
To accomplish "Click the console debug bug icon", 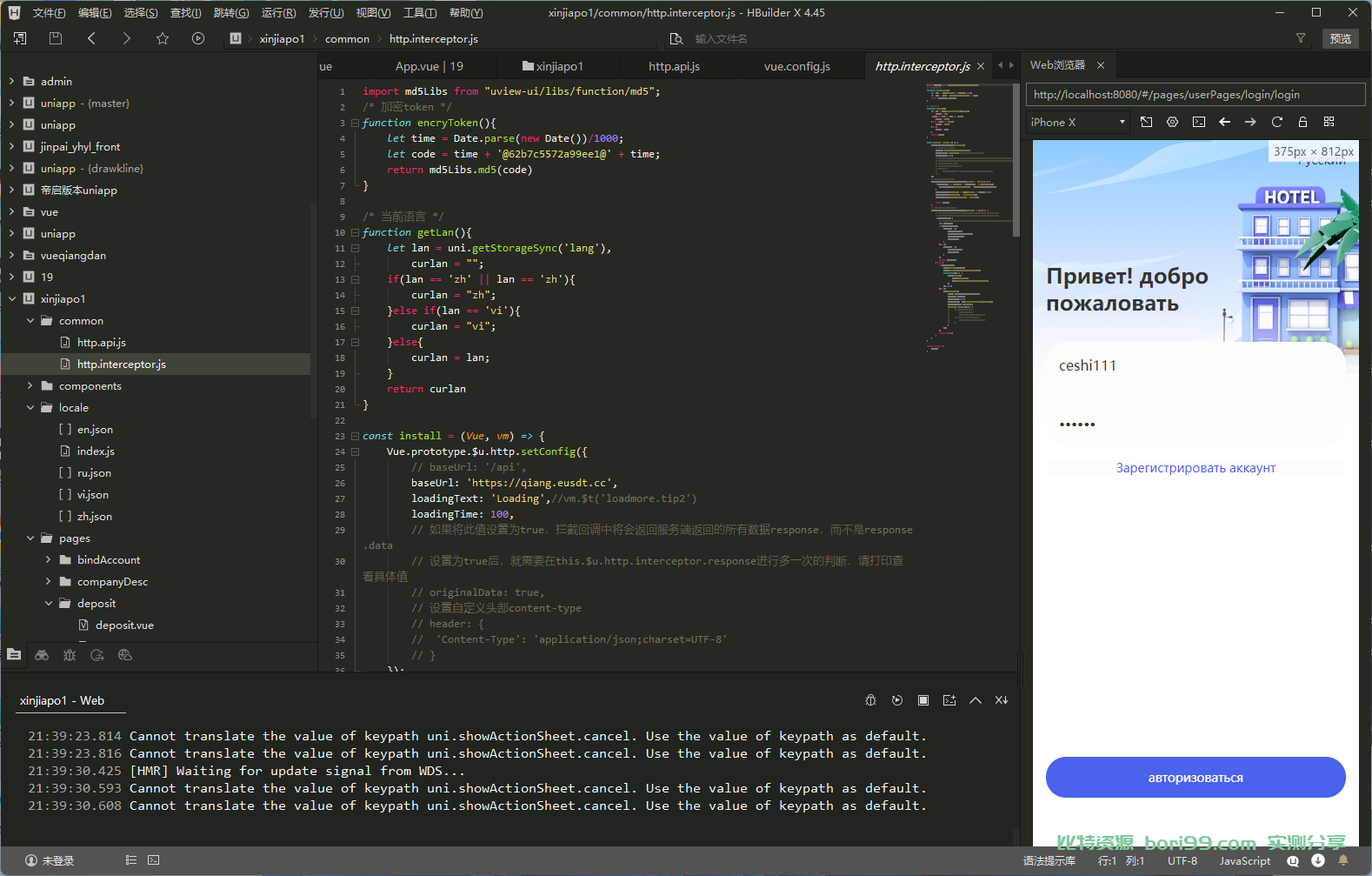I will click(870, 700).
